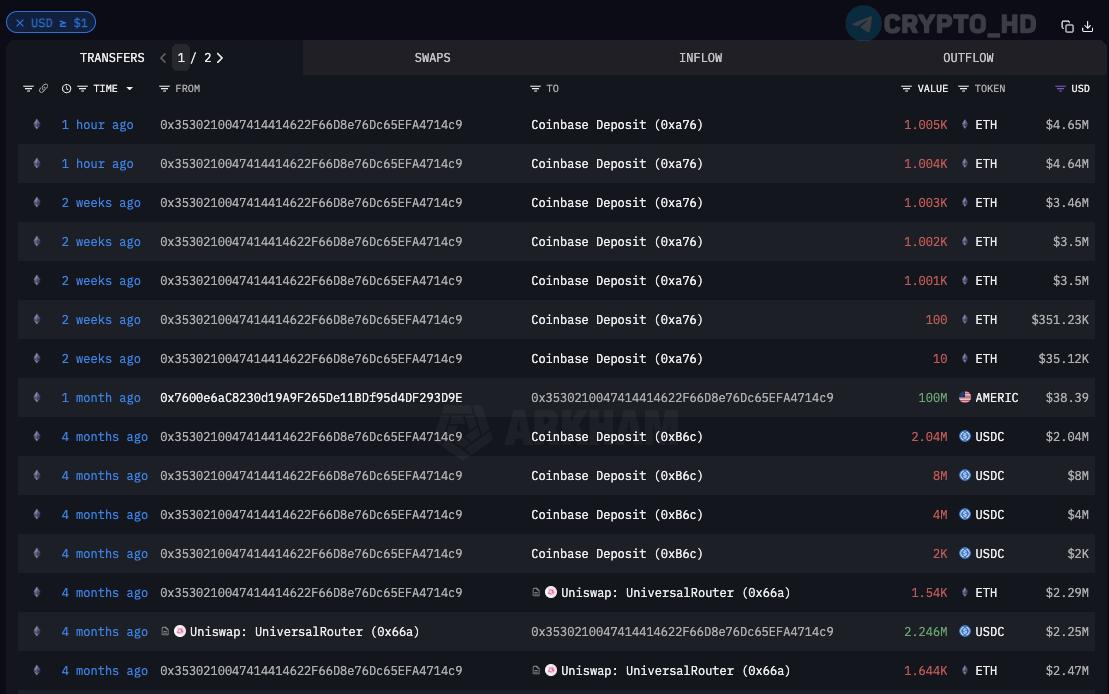Screen dimensions: 1109x694
Task: Open the TOKEN column filter
Action: pyautogui.click(x=963, y=88)
